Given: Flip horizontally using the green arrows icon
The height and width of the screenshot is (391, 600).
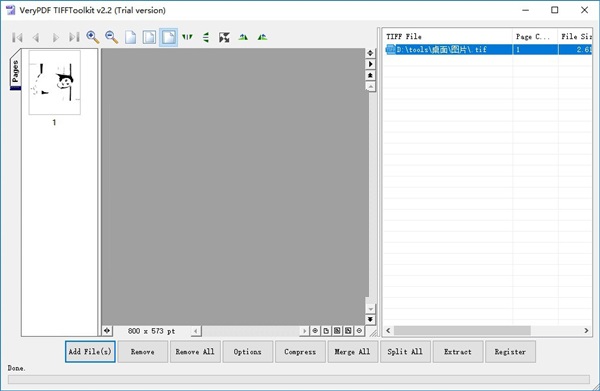Looking at the screenshot, I should click(x=187, y=37).
